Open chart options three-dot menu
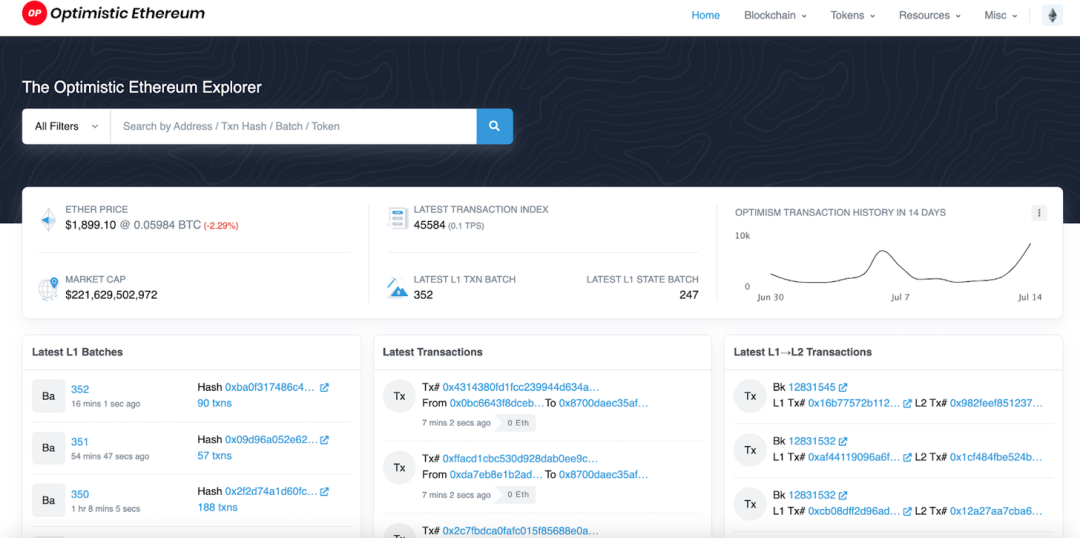 (1039, 213)
